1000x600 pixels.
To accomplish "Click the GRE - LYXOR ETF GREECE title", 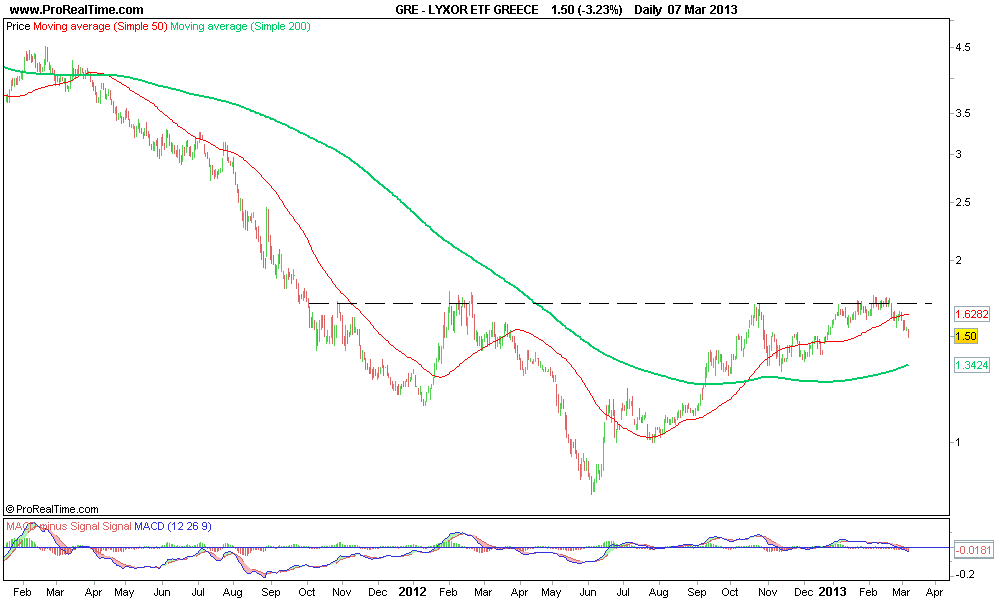I will pyautogui.click(x=466, y=10).
